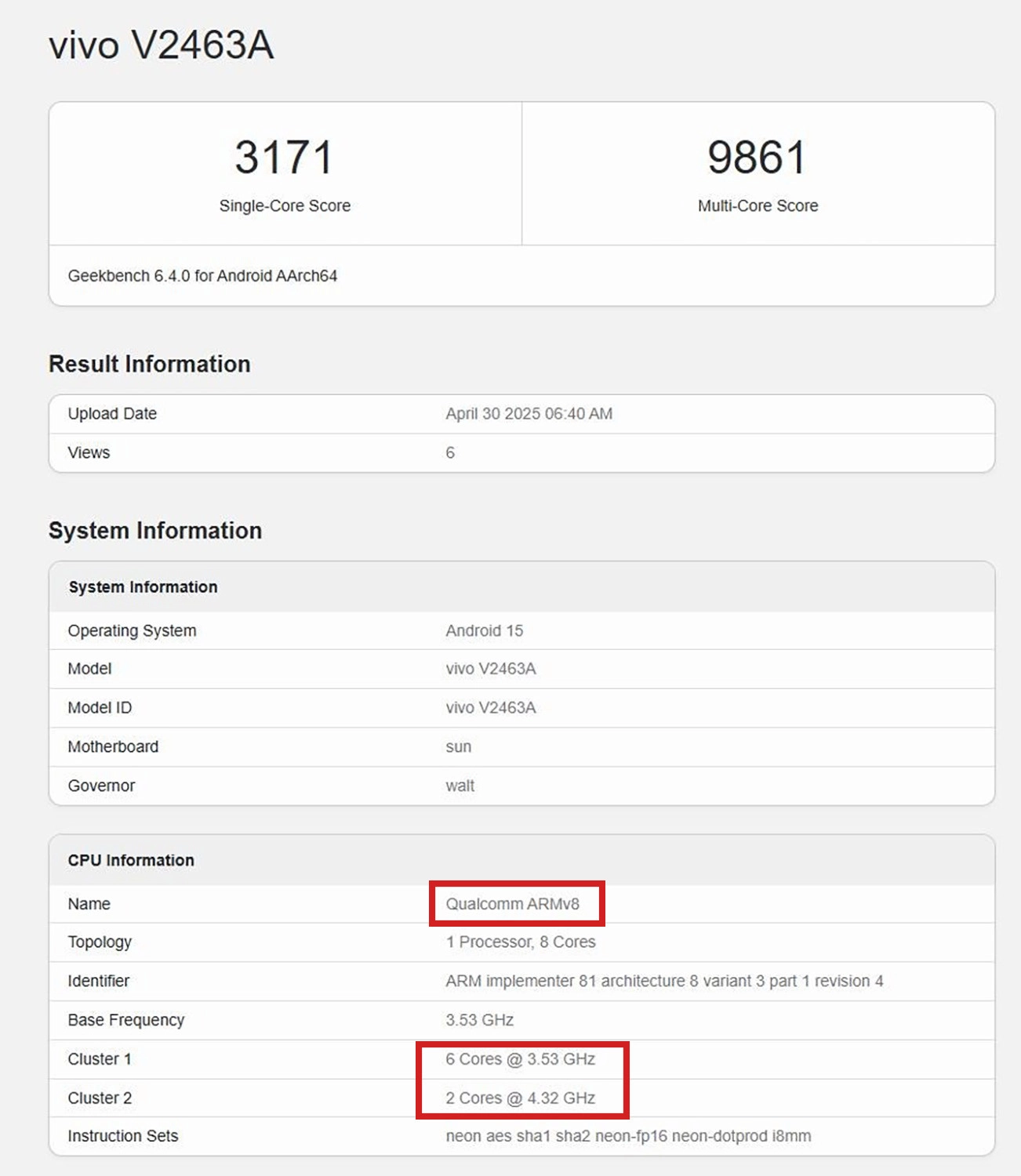The width and height of the screenshot is (1021, 1176).
Task: Click the 'vivo V2463A' page title
Action: tap(162, 45)
